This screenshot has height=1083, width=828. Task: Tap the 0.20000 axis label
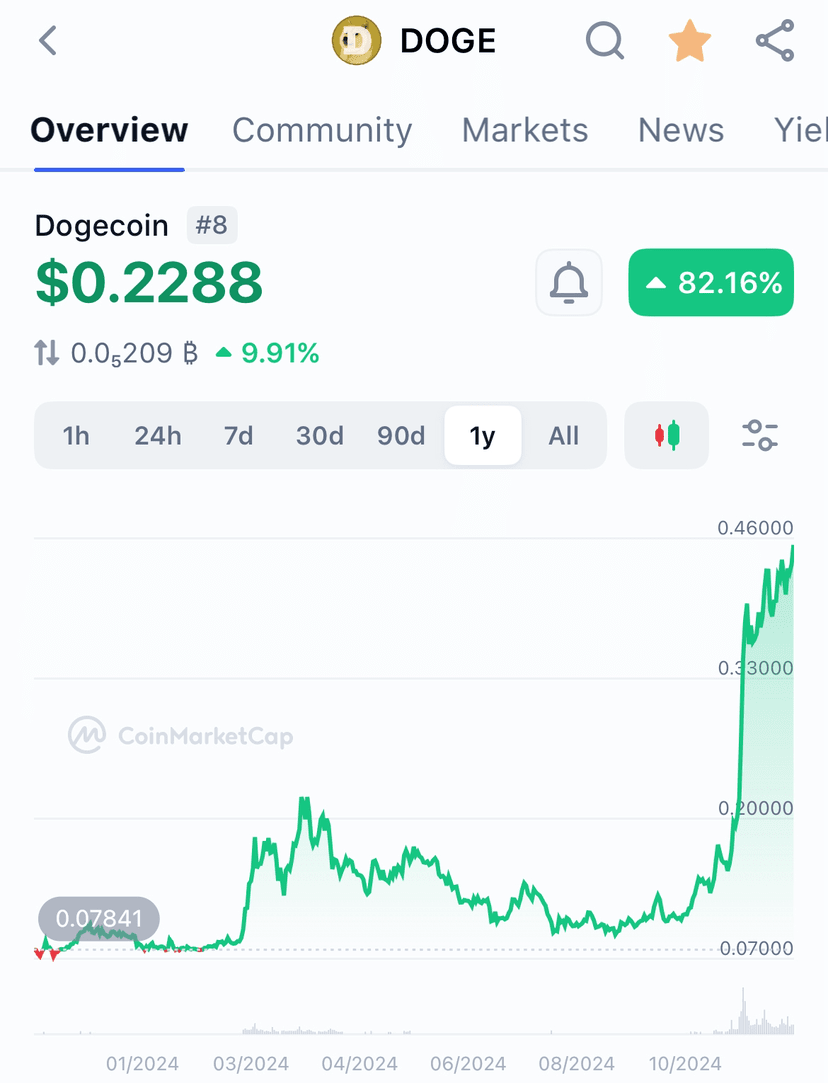(755, 808)
